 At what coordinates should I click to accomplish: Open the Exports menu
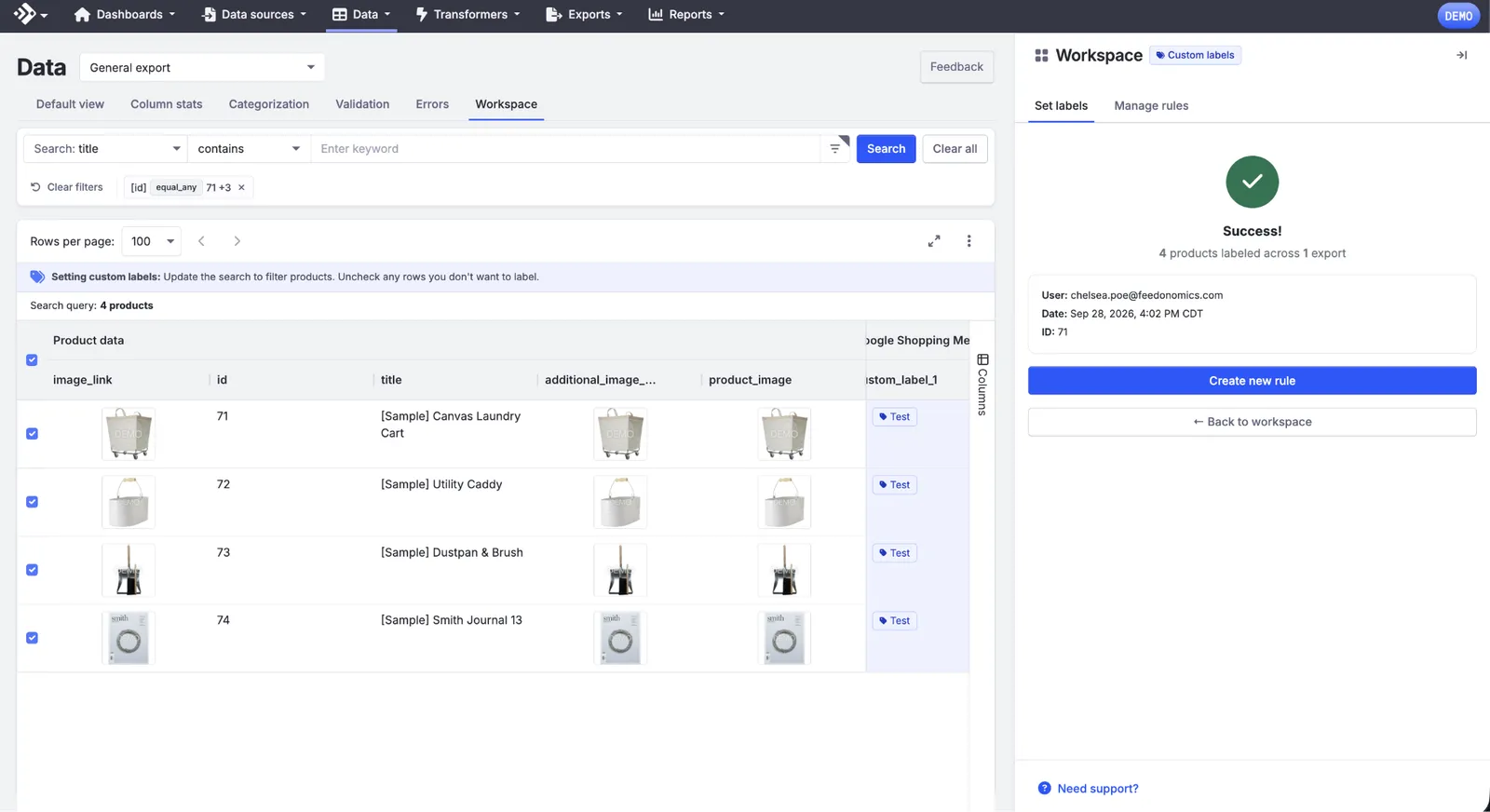(584, 15)
